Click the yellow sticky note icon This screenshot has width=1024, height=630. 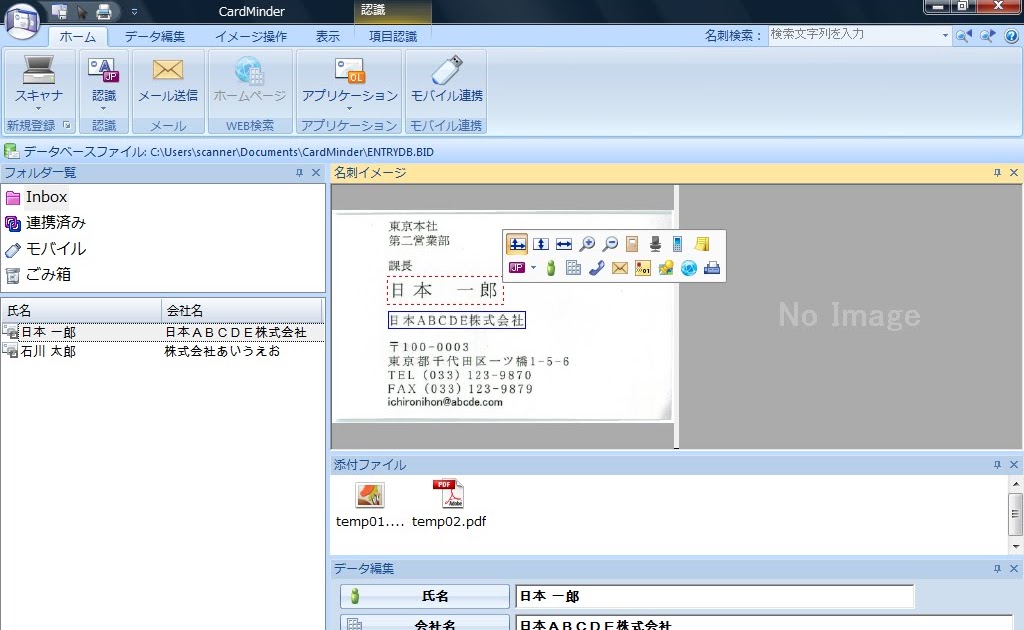pos(702,244)
